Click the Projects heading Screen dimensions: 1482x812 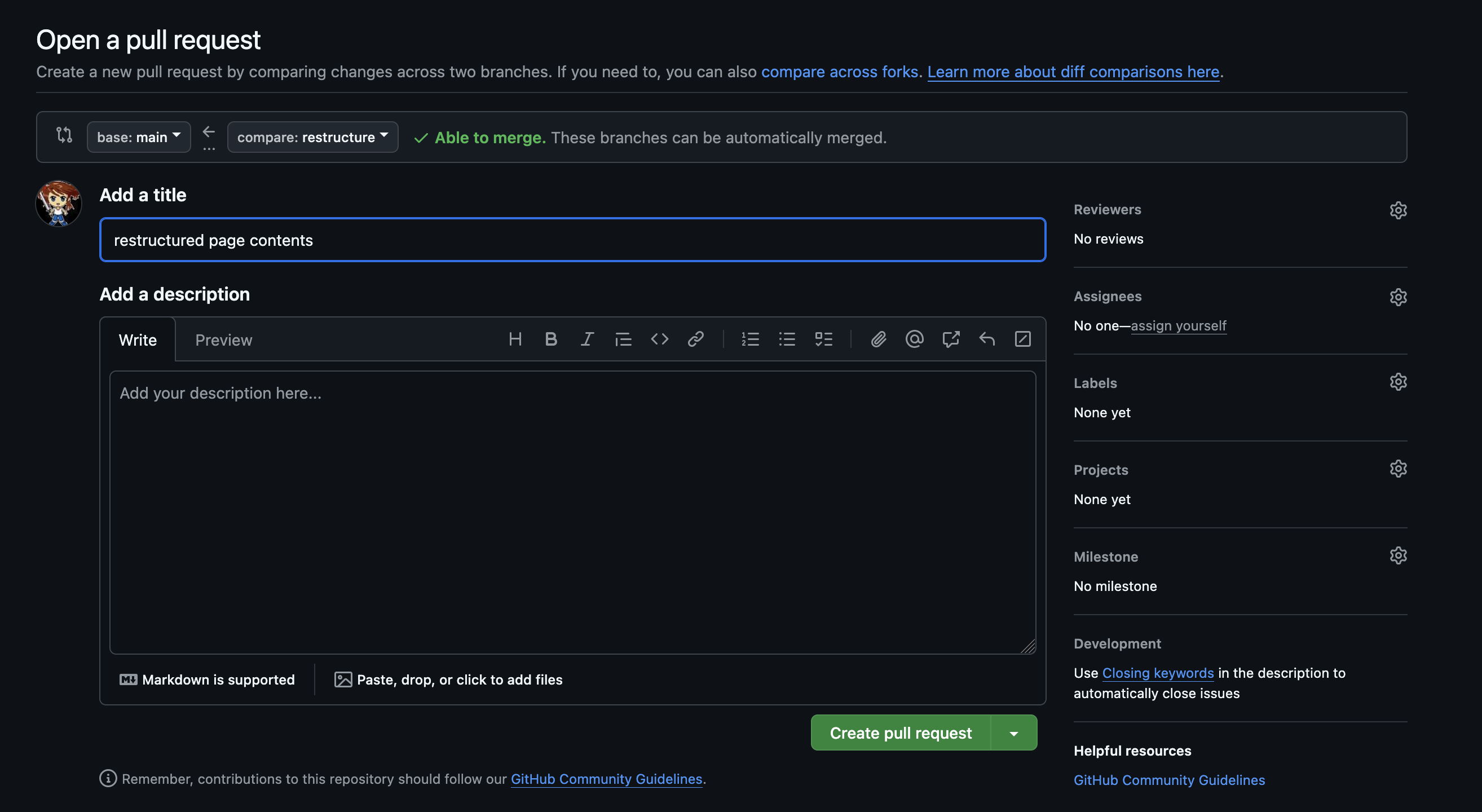(x=1101, y=470)
